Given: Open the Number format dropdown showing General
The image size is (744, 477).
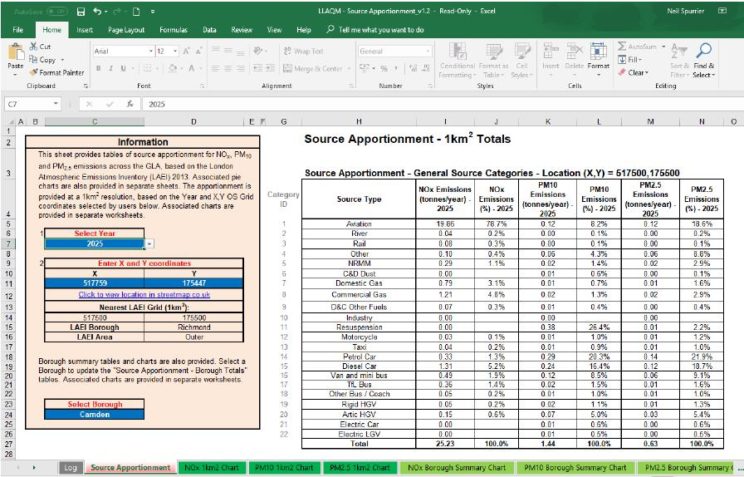Looking at the screenshot, I should click(x=428, y=51).
